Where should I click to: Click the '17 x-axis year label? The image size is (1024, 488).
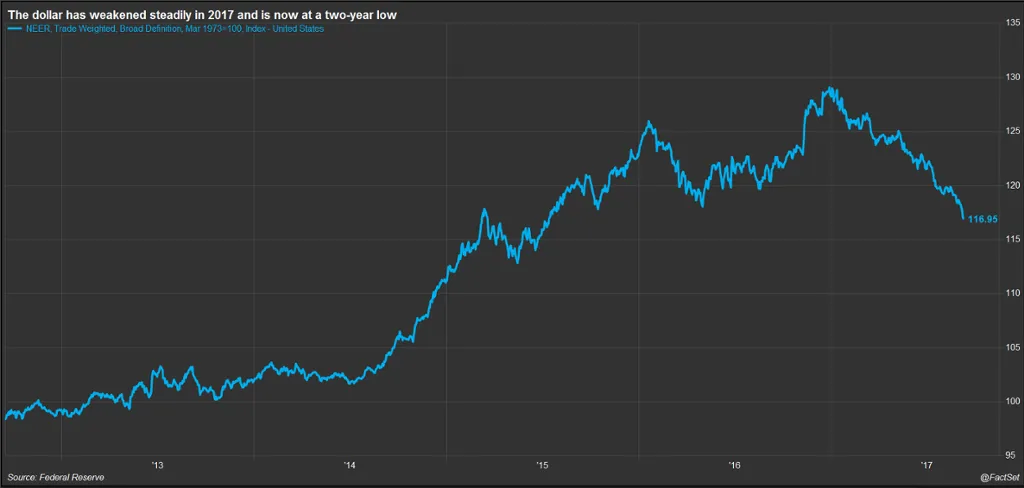[x=927, y=465]
